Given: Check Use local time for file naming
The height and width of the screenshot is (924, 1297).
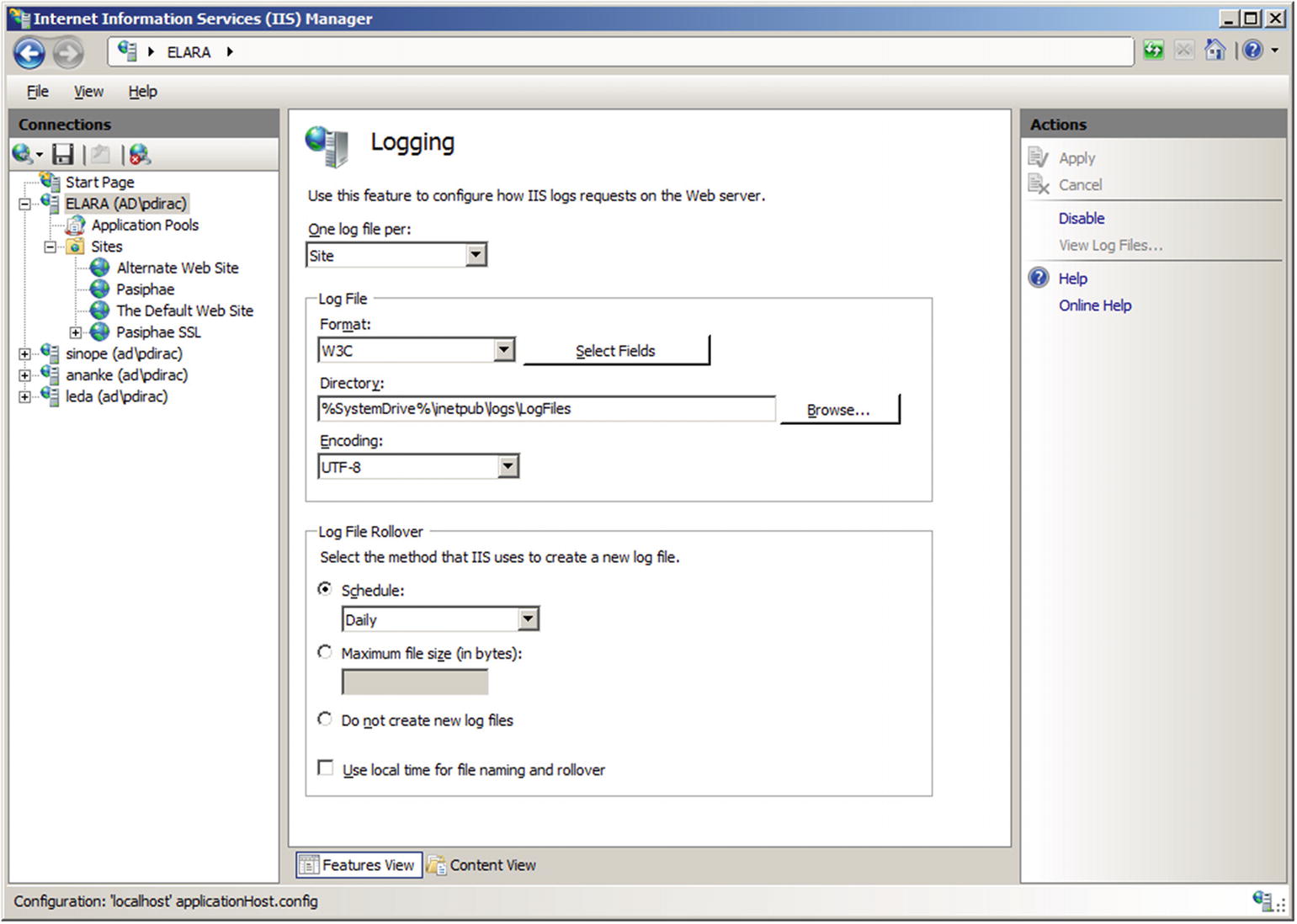Looking at the screenshot, I should (326, 767).
